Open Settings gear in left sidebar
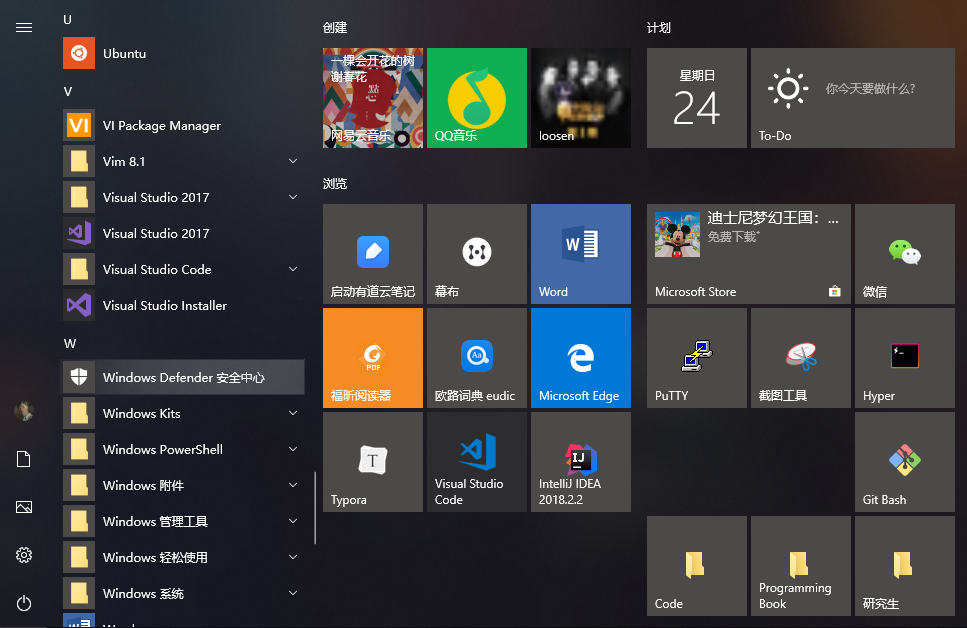Viewport: 967px width, 628px height. [x=24, y=555]
